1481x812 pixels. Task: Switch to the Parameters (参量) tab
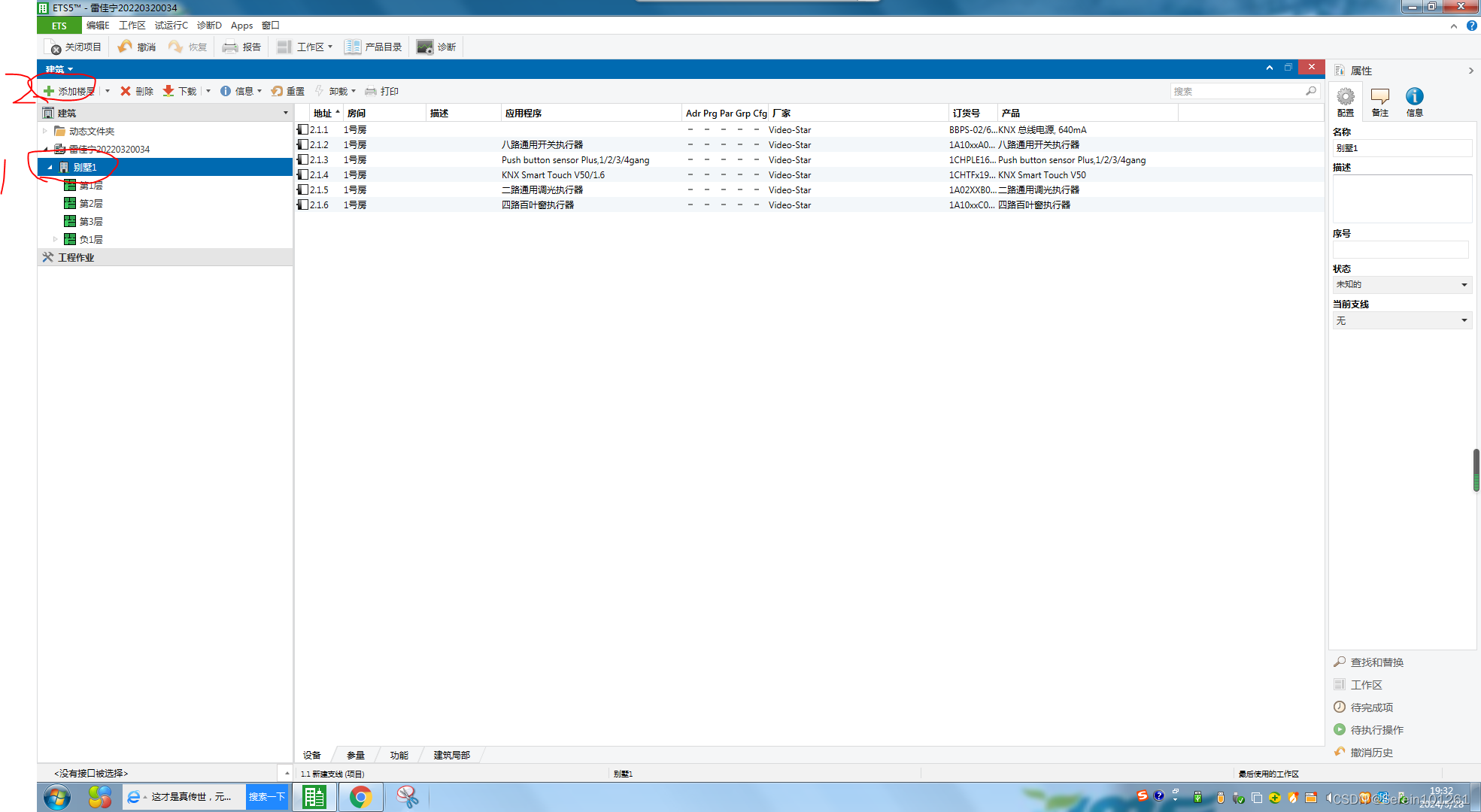click(356, 755)
